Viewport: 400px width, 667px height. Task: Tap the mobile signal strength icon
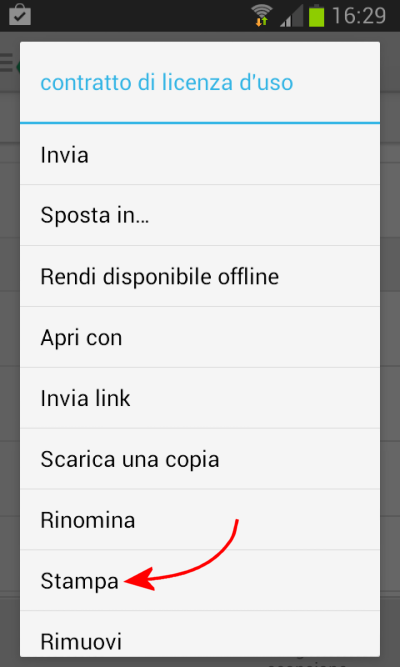point(291,17)
